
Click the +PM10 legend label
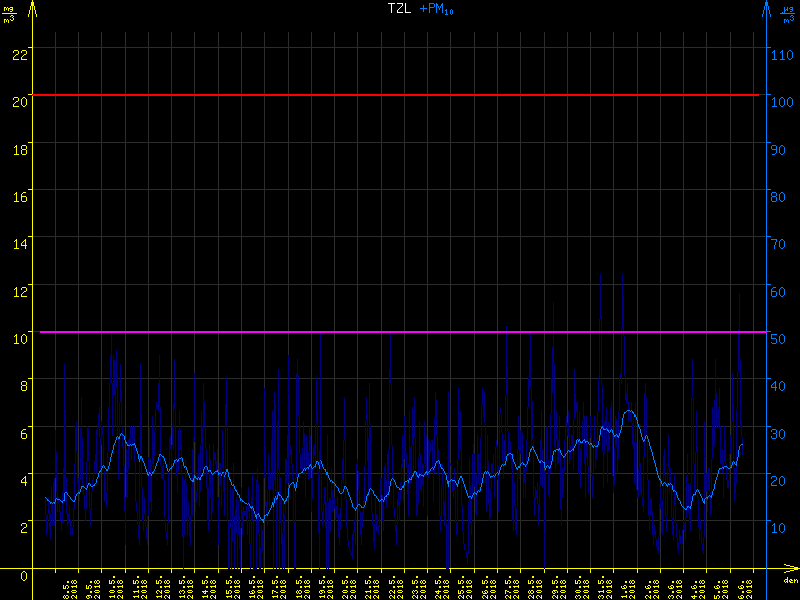pos(437,9)
